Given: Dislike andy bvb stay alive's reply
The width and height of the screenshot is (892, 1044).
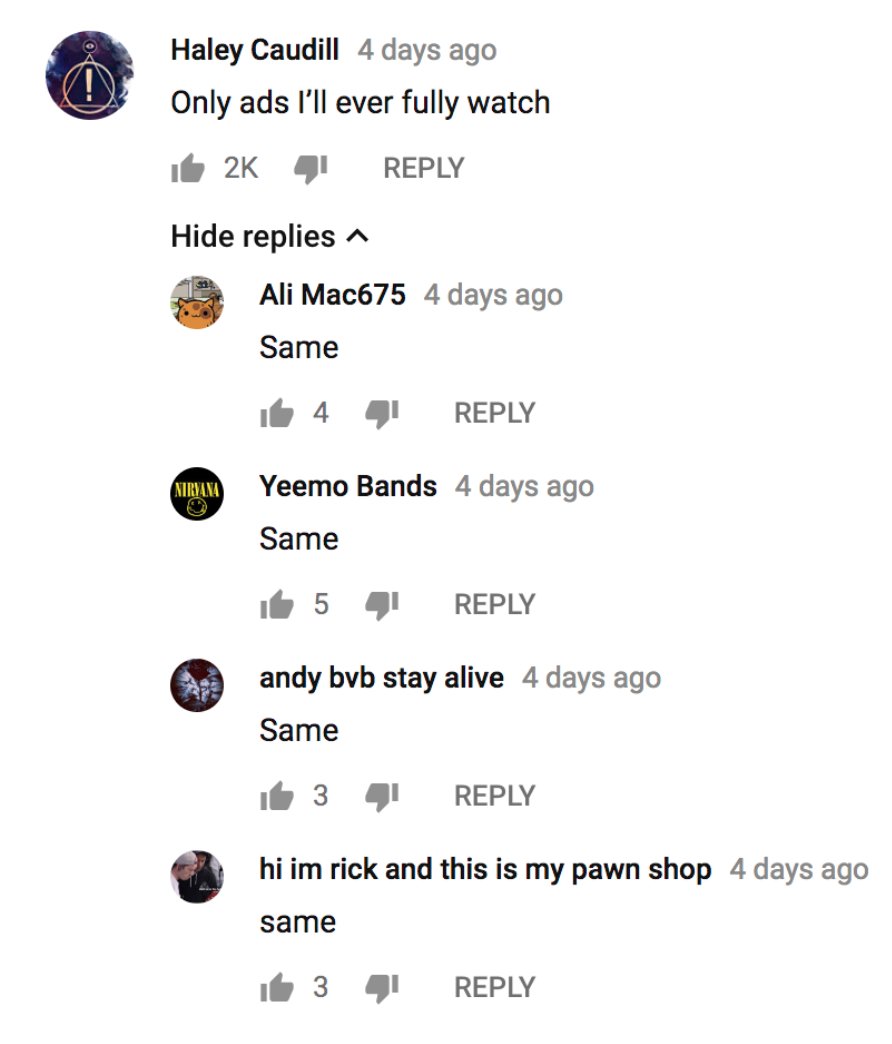Looking at the screenshot, I should coord(381,797).
